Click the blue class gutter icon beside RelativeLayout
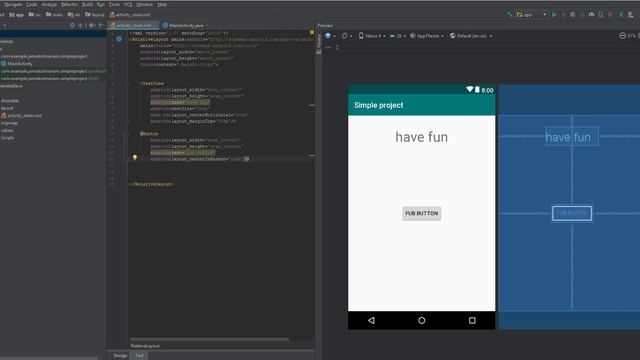Image resolution: width=640 pixels, height=360 pixels. [119, 39]
